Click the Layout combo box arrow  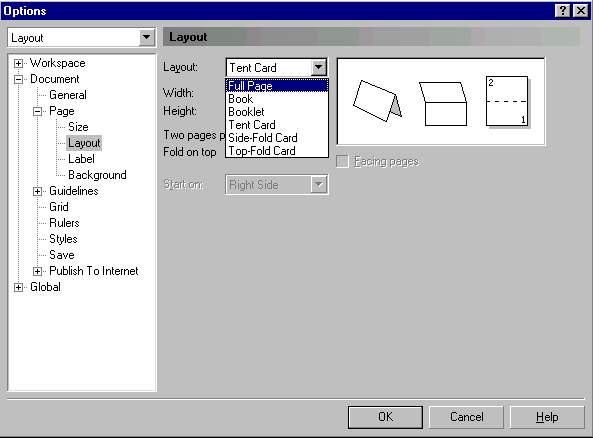tap(318, 68)
